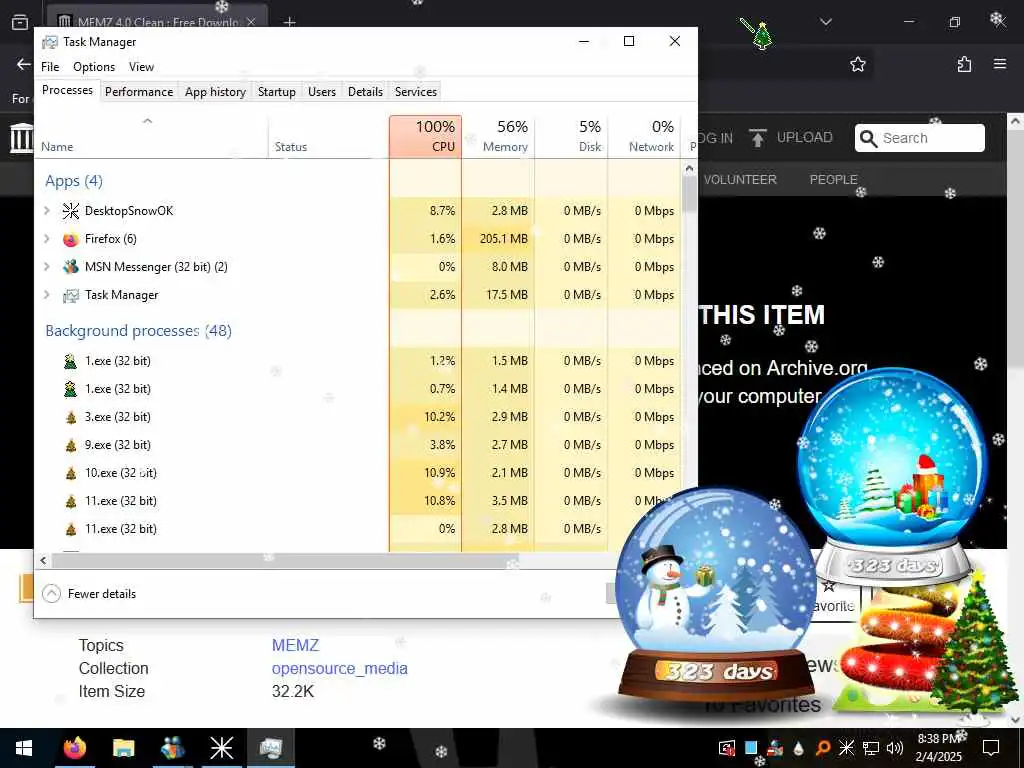Open DesktopSnowOK from the taskbar

pyautogui.click(x=221, y=748)
